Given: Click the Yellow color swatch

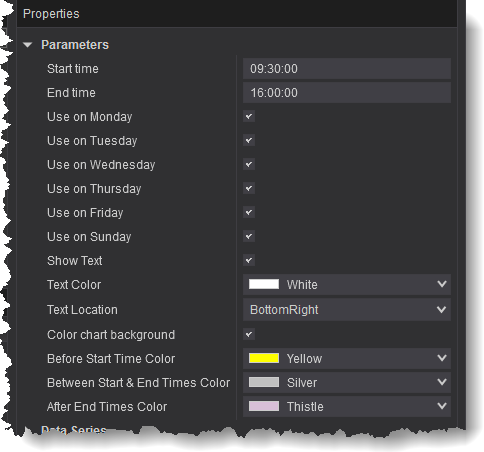Looking at the screenshot, I should point(264,358).
